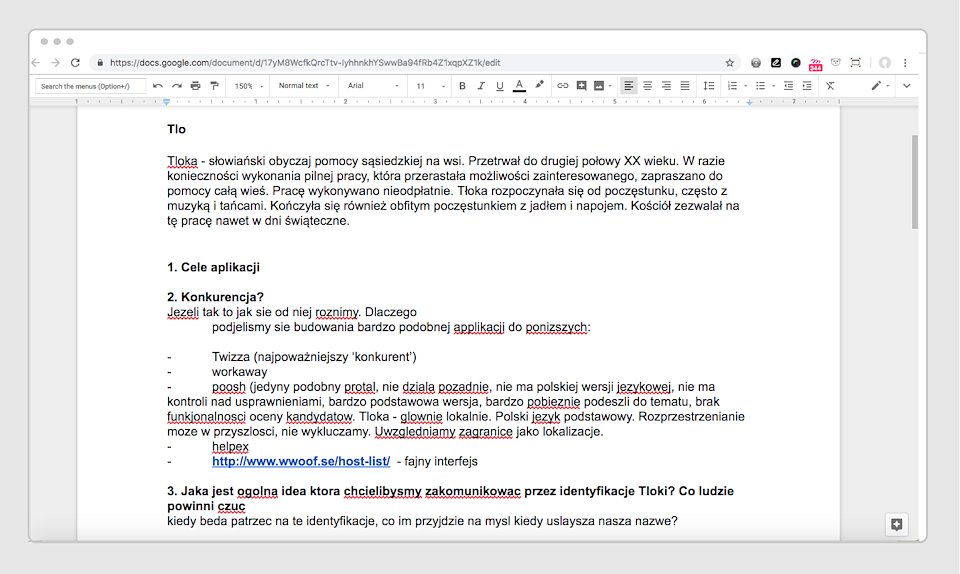Justify text
Screen dimensions: 960x574
685,86
